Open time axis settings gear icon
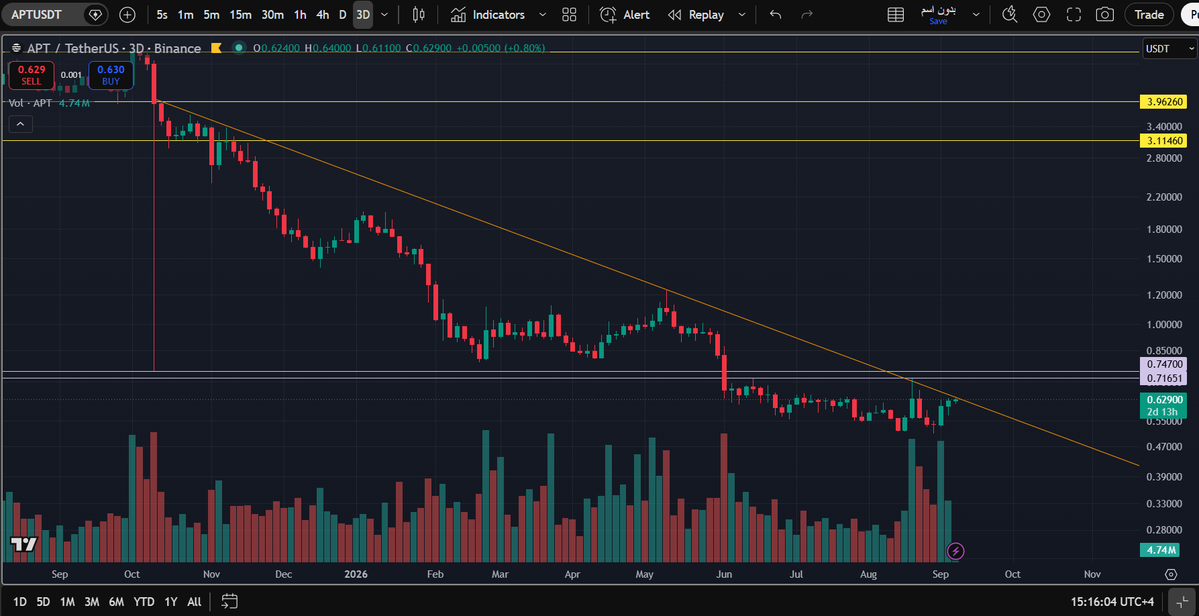1199x616 pixels. pos(1171,574)
